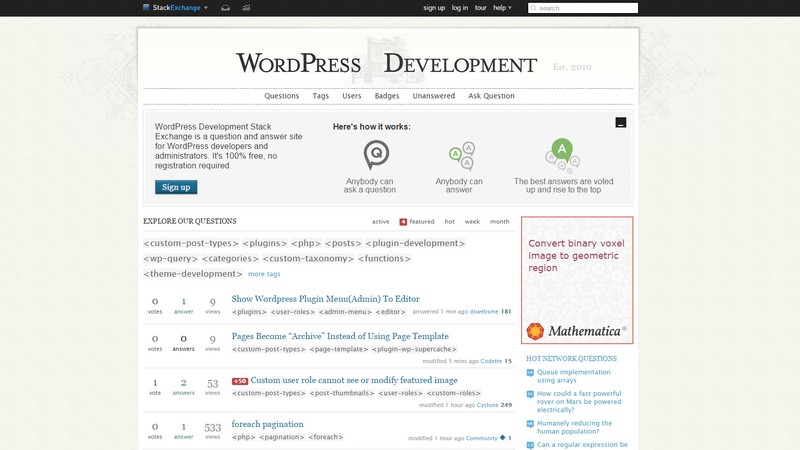The height and width of the screenshot is (450, 800).
Task: Click the user-roles tag under Plugin Menu question
Action: 293,312
